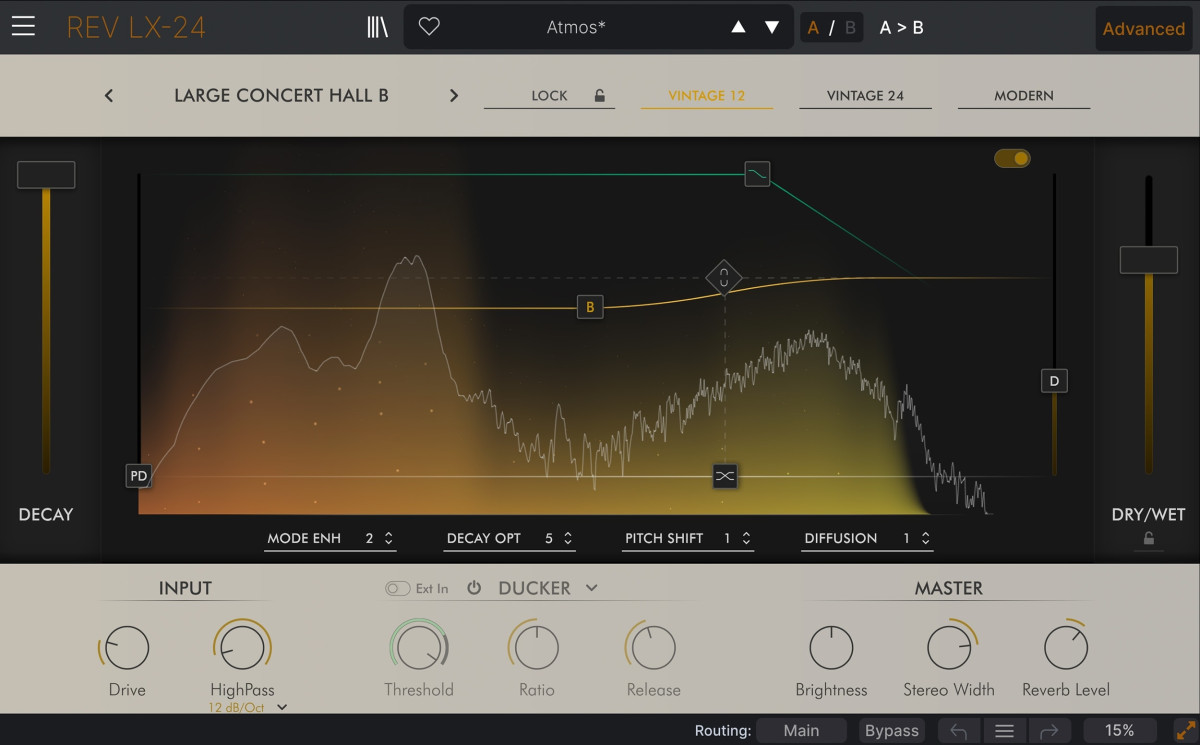The height and width of the screenshot is (745, 1200).
Task: Click the Ducker power icon
Action: click(x=474, y=588)
